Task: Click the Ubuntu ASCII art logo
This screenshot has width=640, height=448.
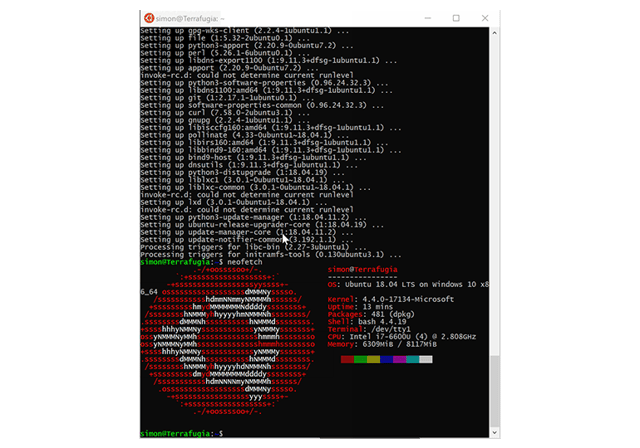Action: point(227,340)
